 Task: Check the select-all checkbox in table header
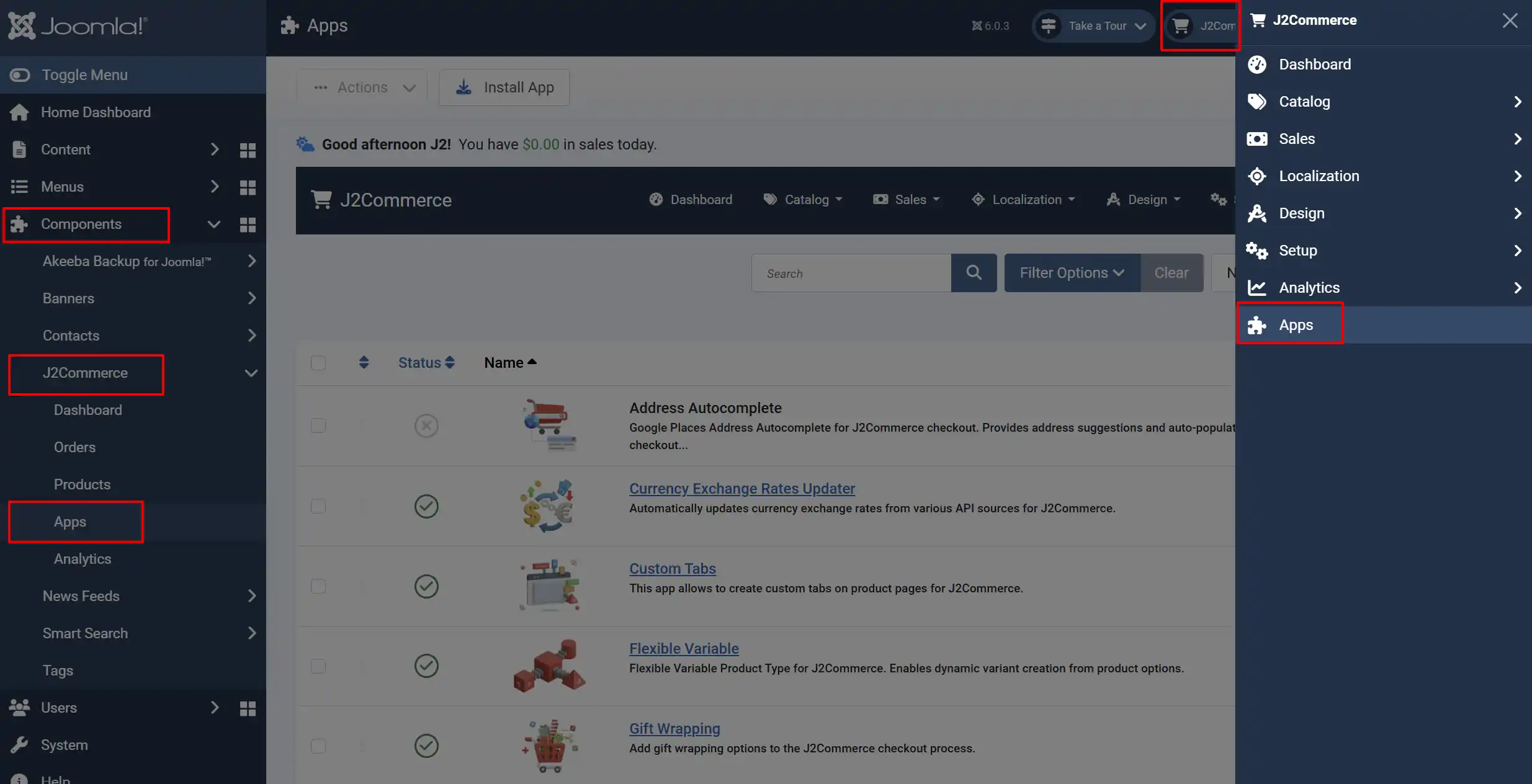tap(318, 363)
